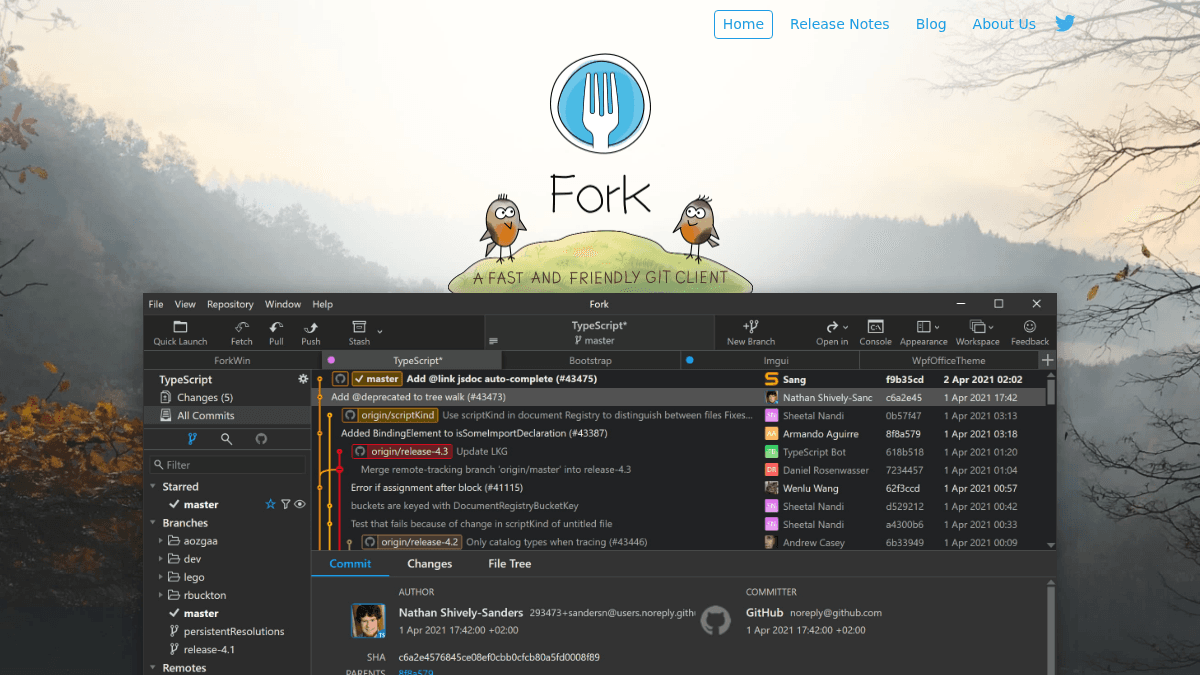Click the Pull toolbar icon
Image resolution: width=1200 pixels, height=675 pixels.
(x=276, y=327)
